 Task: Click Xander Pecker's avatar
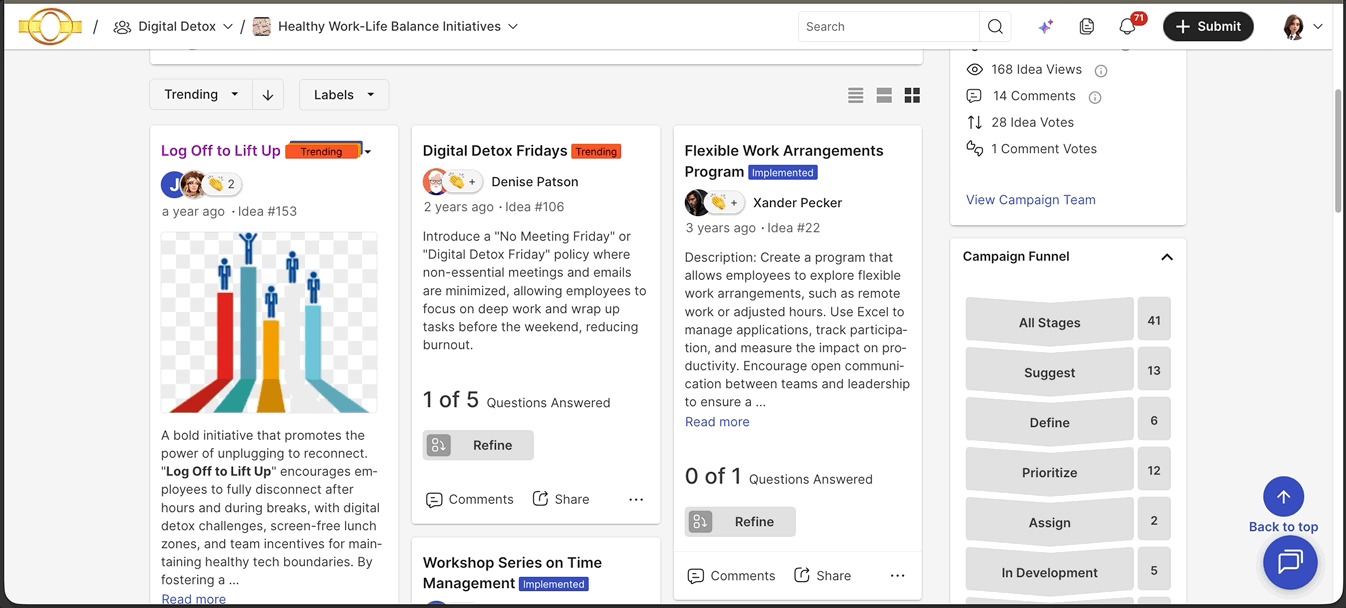pyautogui.click(x=697, y=202)
